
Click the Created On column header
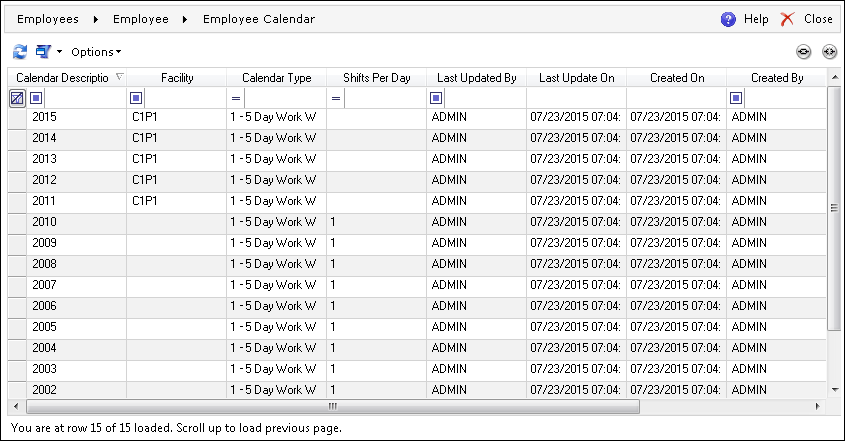677,78
